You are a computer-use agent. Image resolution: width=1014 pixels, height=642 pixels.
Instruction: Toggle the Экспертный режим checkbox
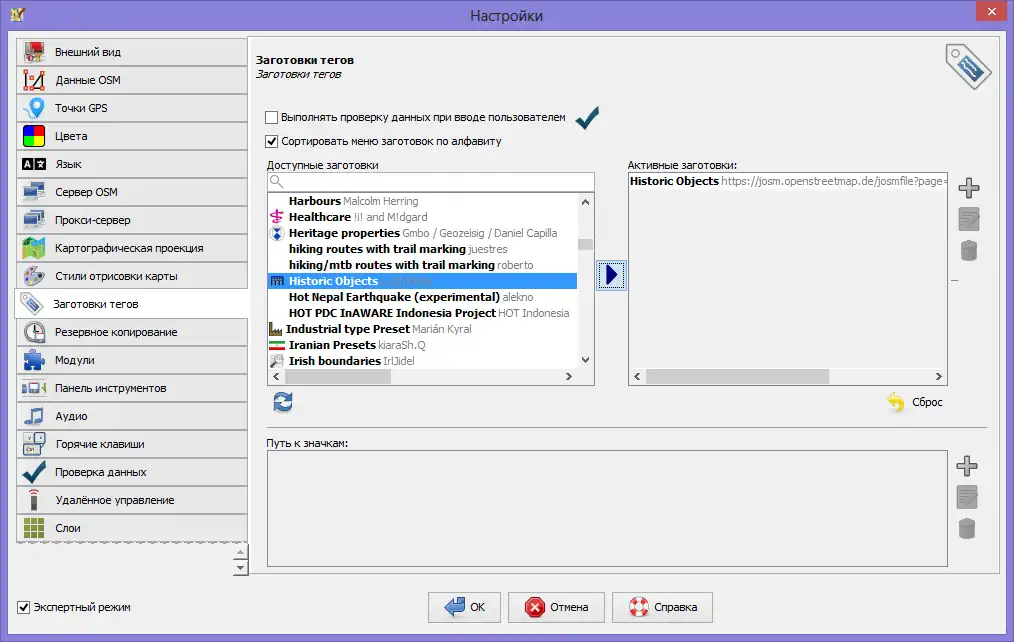(24, 607)
